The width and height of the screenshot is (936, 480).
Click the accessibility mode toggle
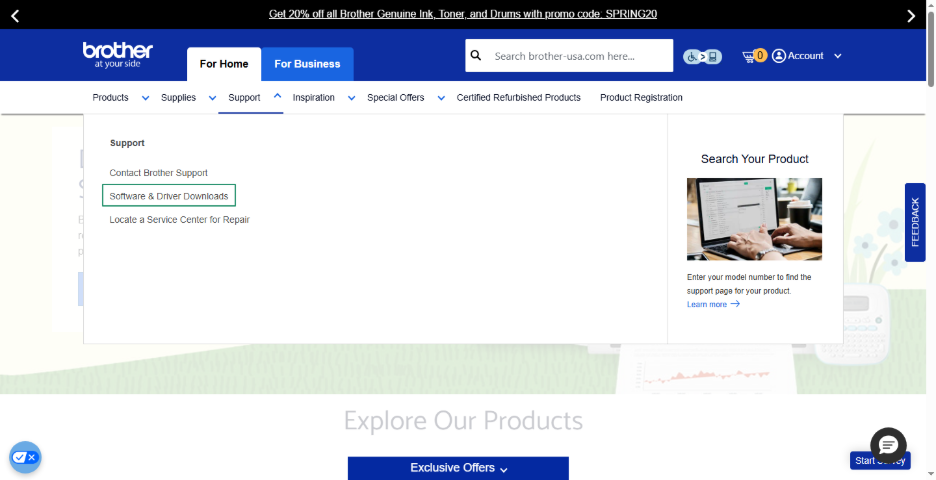pyautogui.click(x=702, y=57)
